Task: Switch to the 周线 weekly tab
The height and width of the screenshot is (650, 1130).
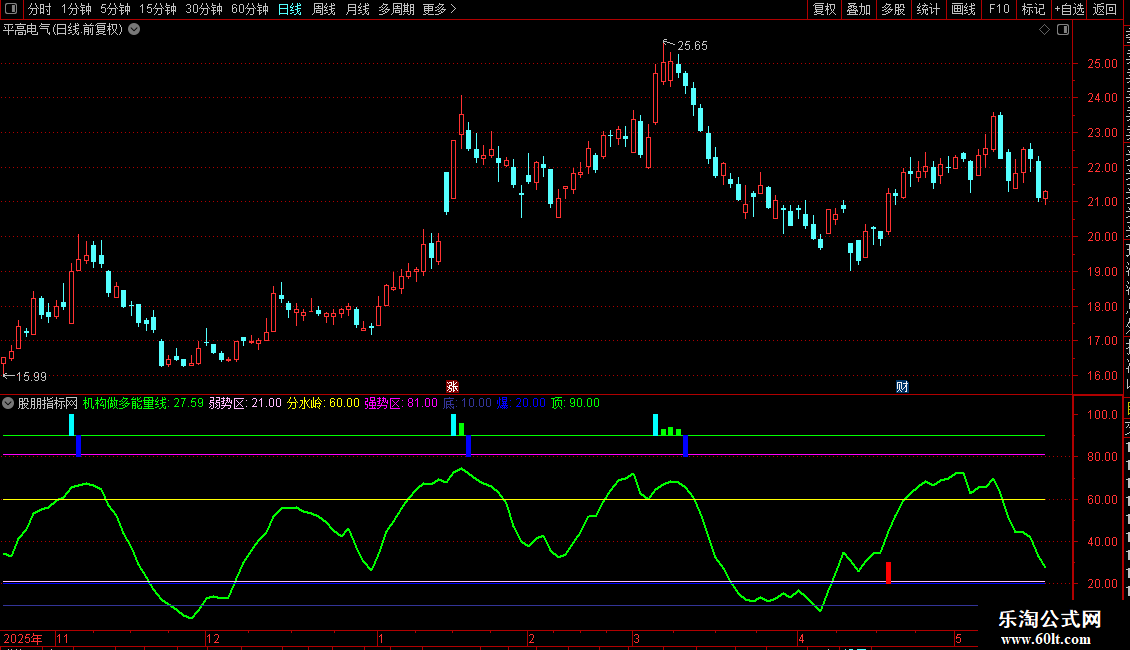Action: click(324, 9)
